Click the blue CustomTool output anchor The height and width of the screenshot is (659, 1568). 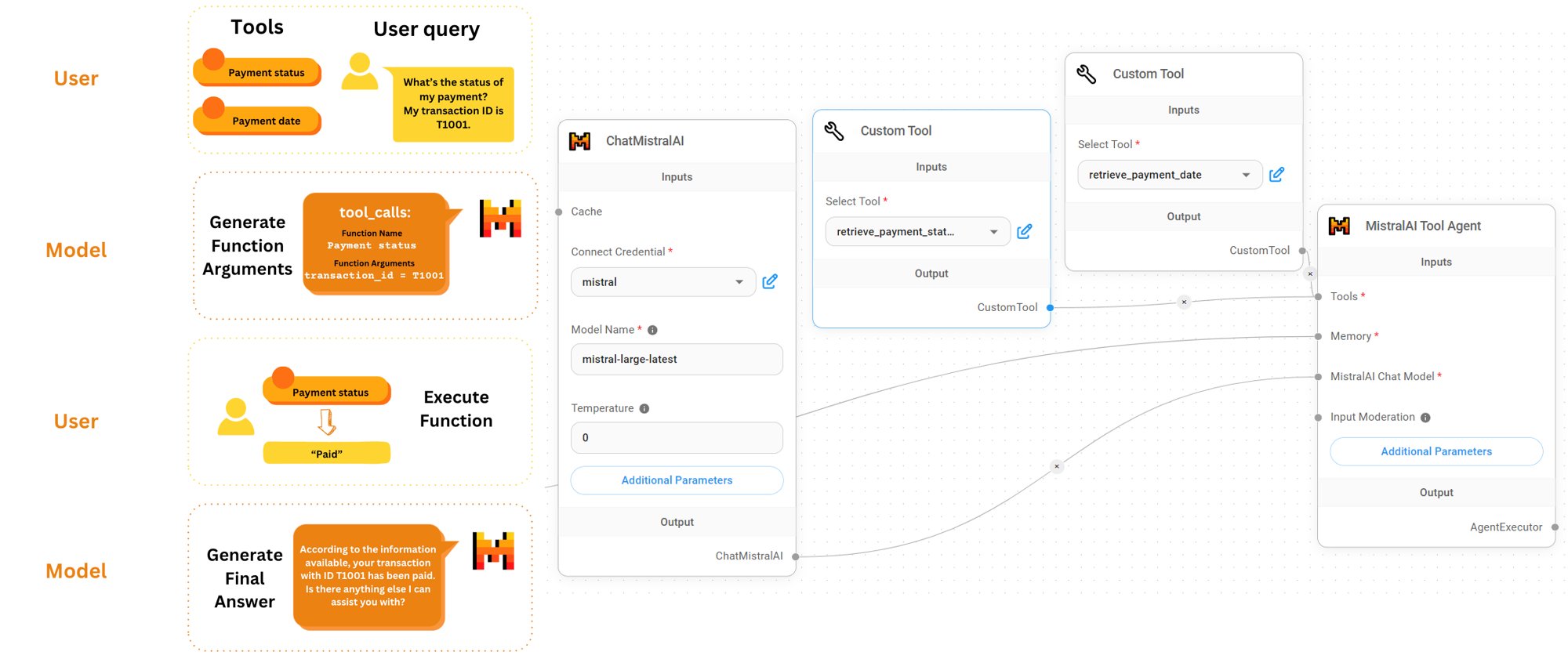point(1050,308)
